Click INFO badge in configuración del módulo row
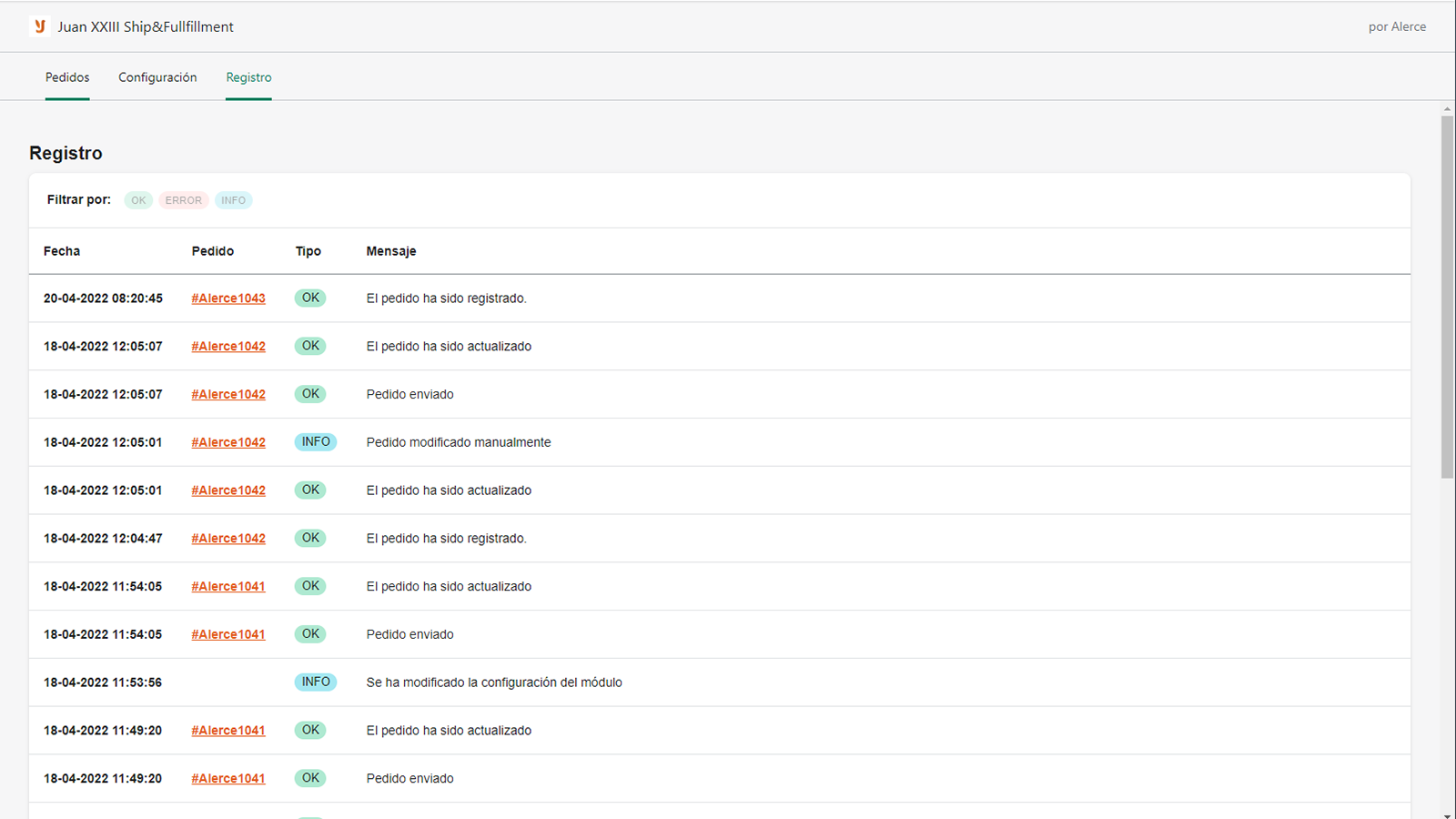Viewport: 1456px width, 819px height. (x=316, y=682)
